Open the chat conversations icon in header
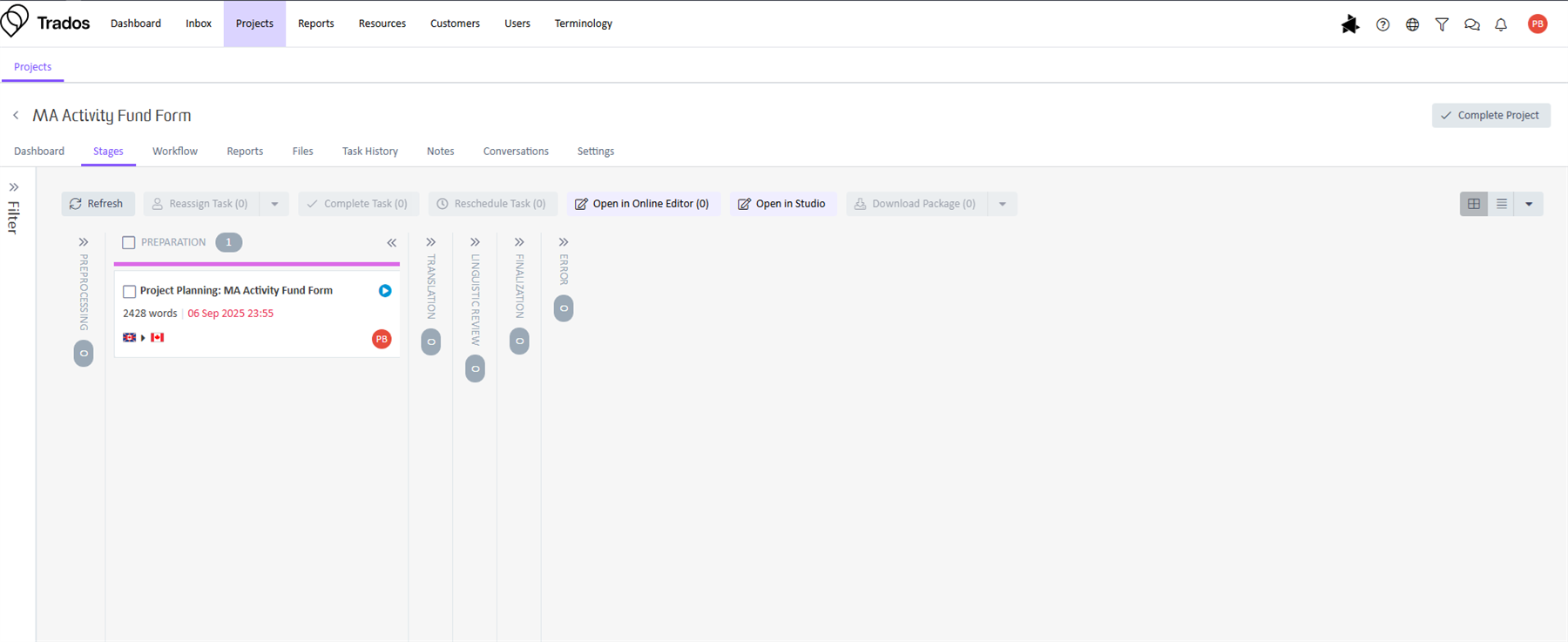The height and width of the screenshot is (642, 1568). point(1471,24)
